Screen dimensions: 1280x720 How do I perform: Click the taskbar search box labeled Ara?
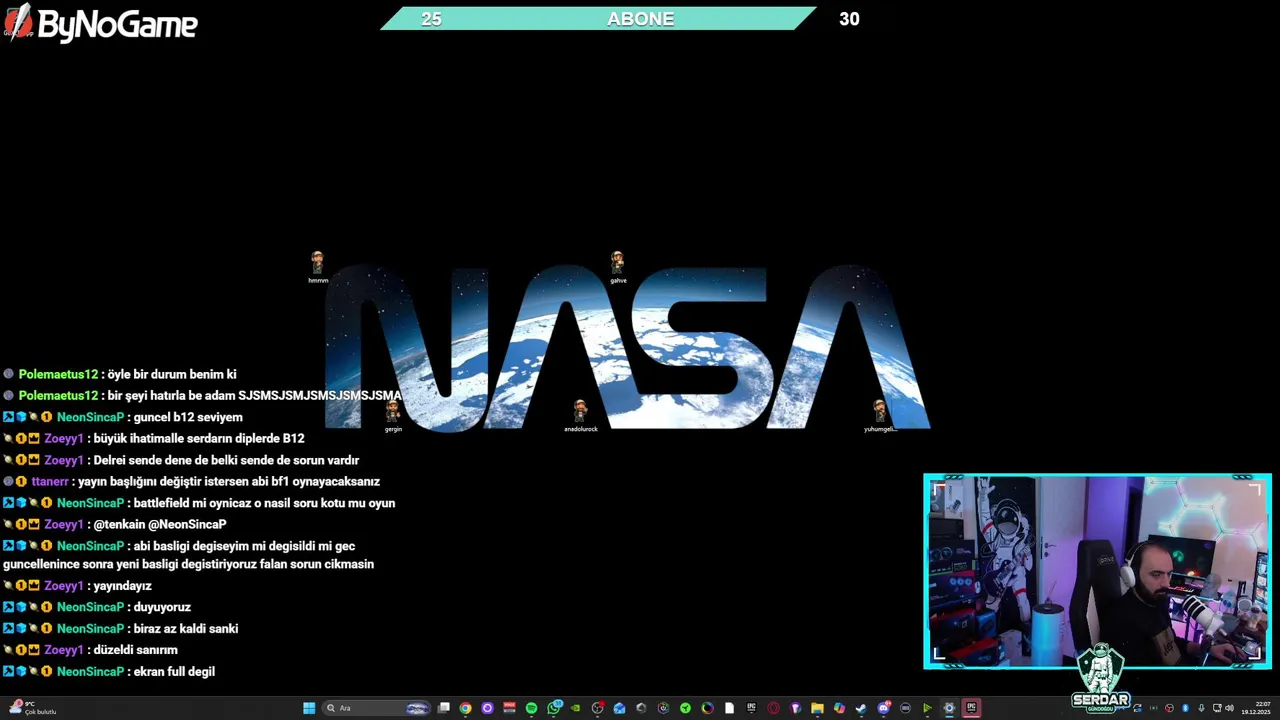click(376, 708)
